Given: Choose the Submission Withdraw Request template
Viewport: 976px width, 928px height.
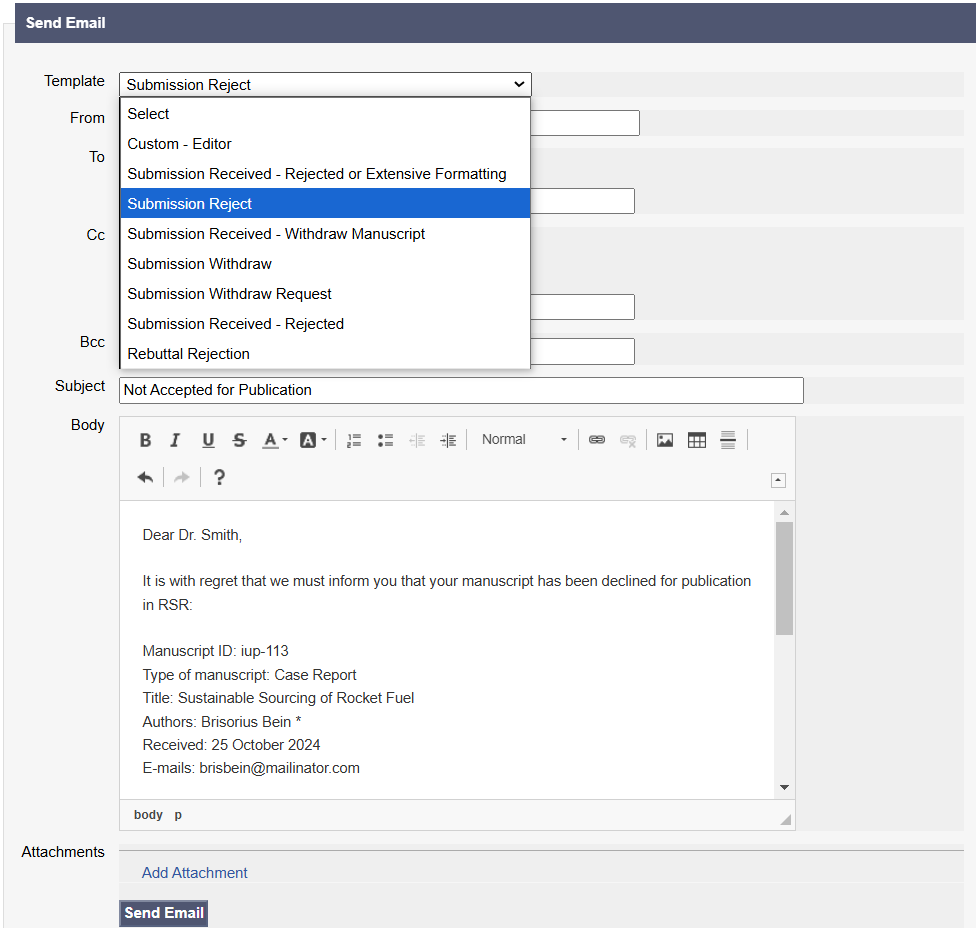Looking at the screenshot, I should click(229, 294).
